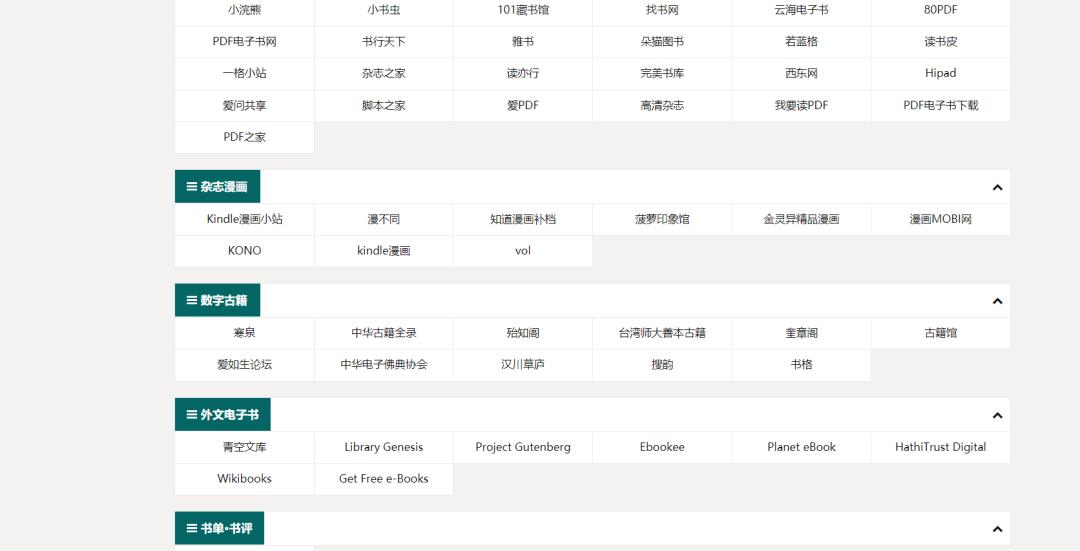Open the 搜韵 link

tap(662, 364)
